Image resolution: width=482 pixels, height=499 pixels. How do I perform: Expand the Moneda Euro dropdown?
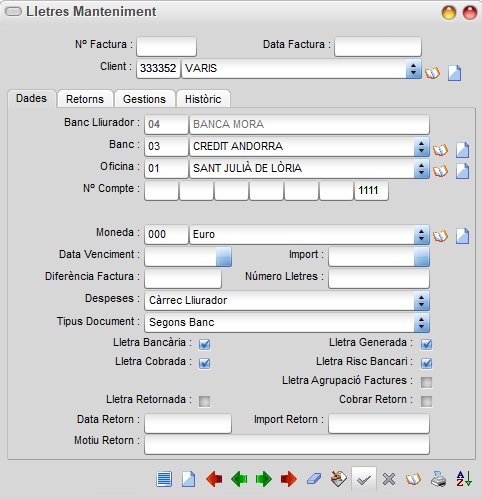(x=421, y=235)
